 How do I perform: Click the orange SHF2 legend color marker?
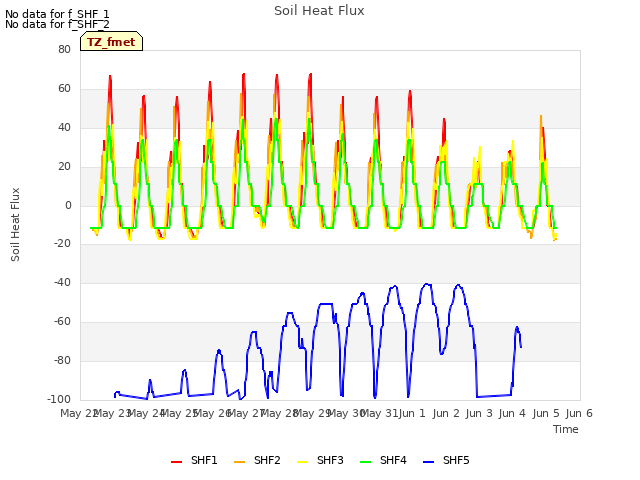tap(240, 462)
